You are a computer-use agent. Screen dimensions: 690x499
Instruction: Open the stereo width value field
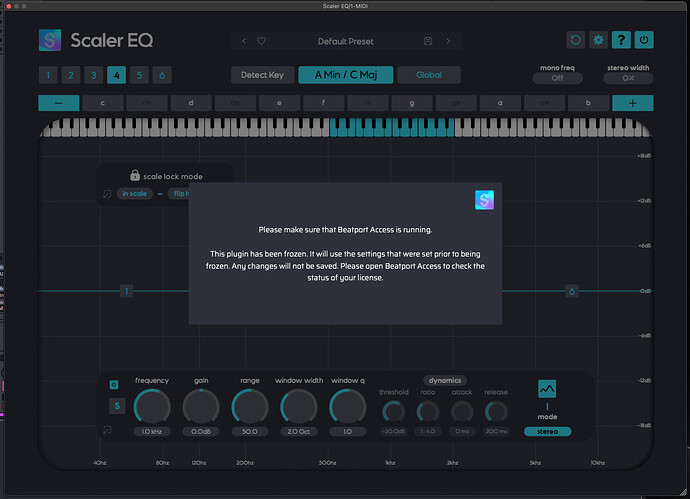click(628, 78)
